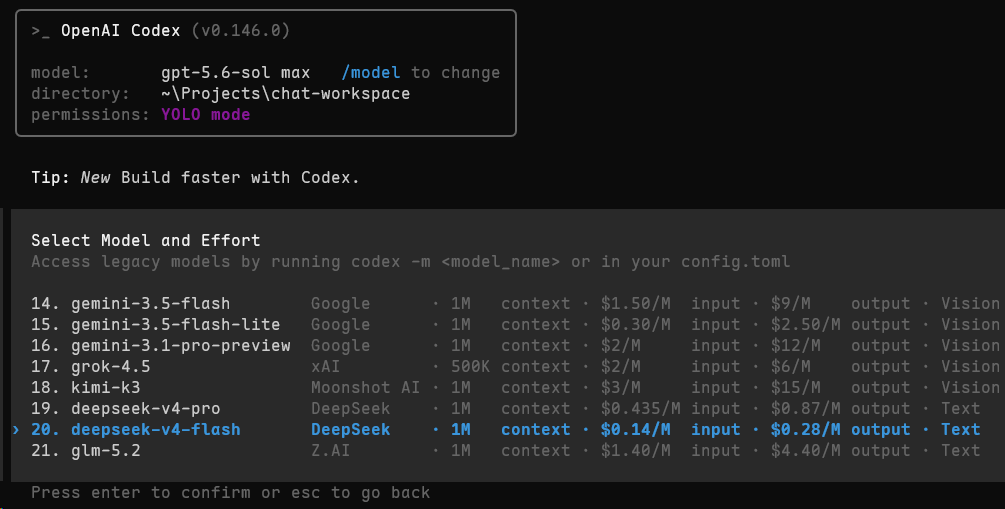Click highlighted deepseek-v4-flash model row
The width and height of the screenshot is (1005, 509).
click(x=506, y=430)
